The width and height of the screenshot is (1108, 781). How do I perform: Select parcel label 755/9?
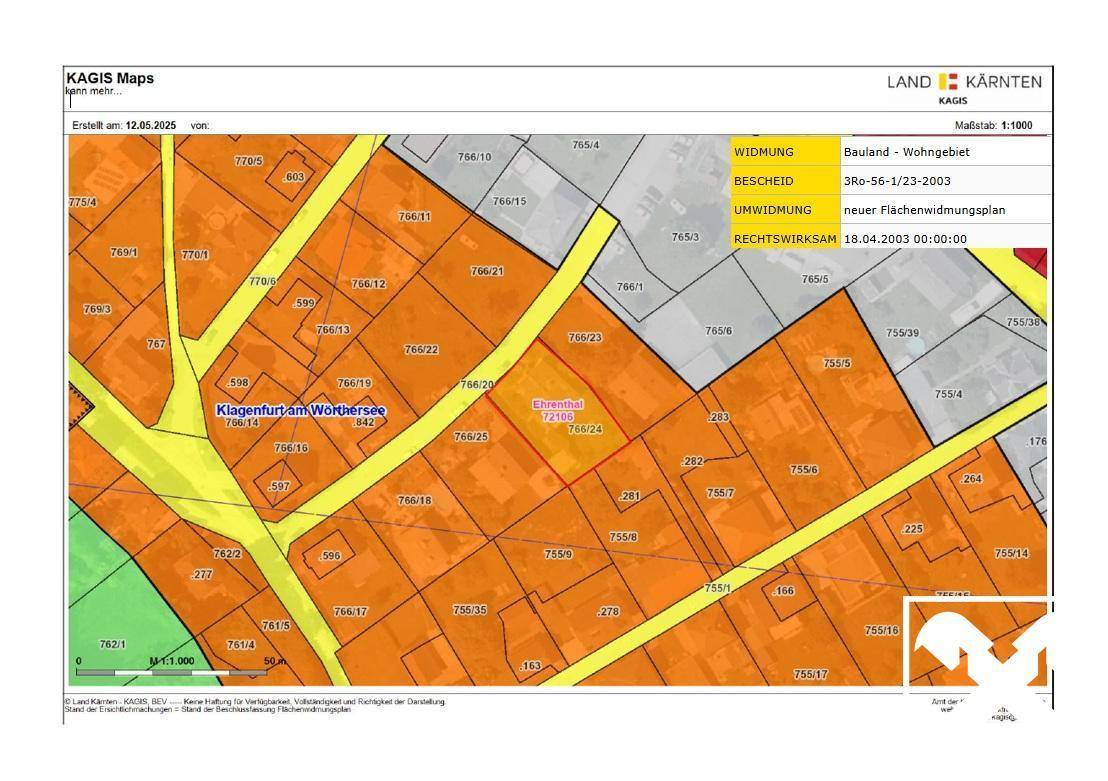click(x=558, y=554)
